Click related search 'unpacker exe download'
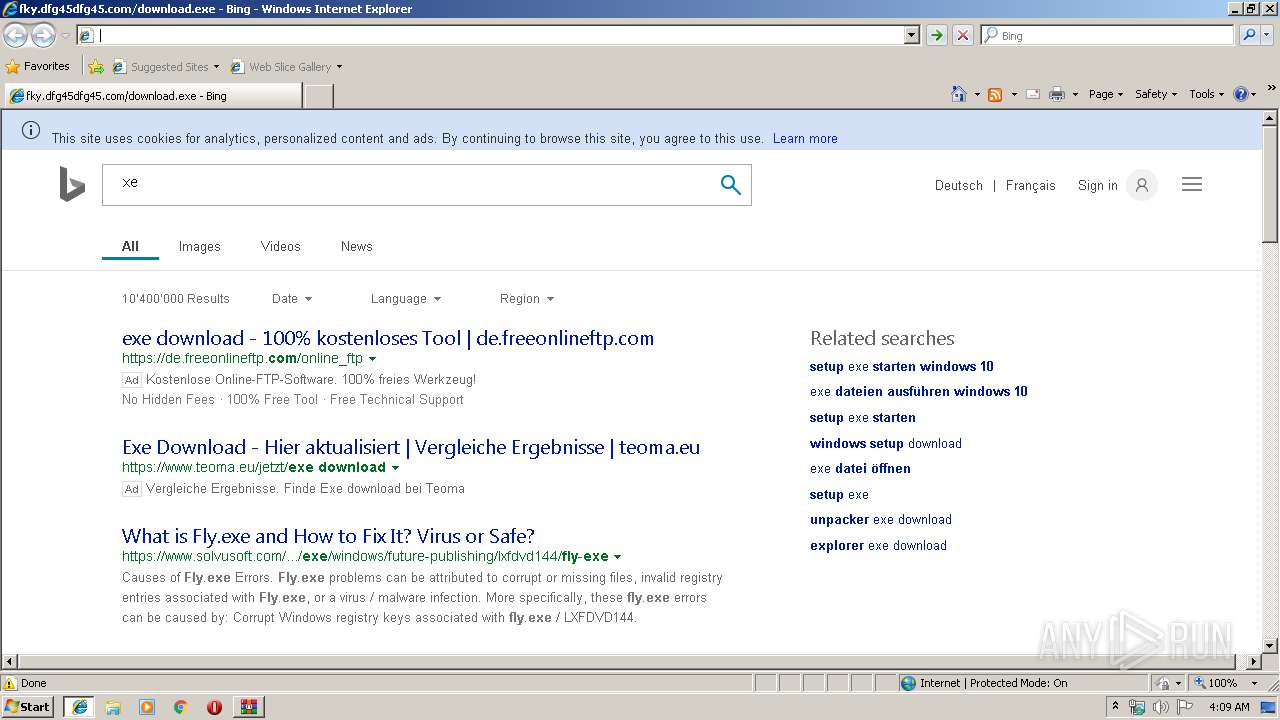Image resolution: width=1280 pixels, height=720 pixels. click(x=881, y=520)
